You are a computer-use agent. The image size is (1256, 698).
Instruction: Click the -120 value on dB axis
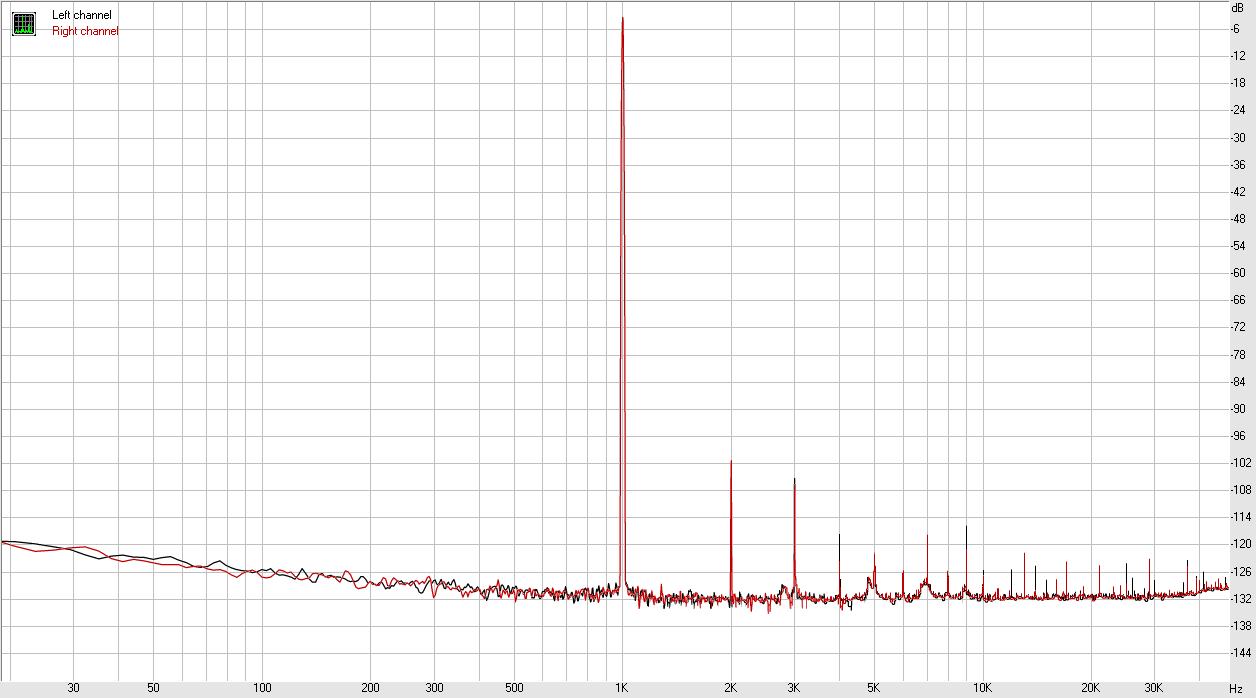pos(1241,544)
